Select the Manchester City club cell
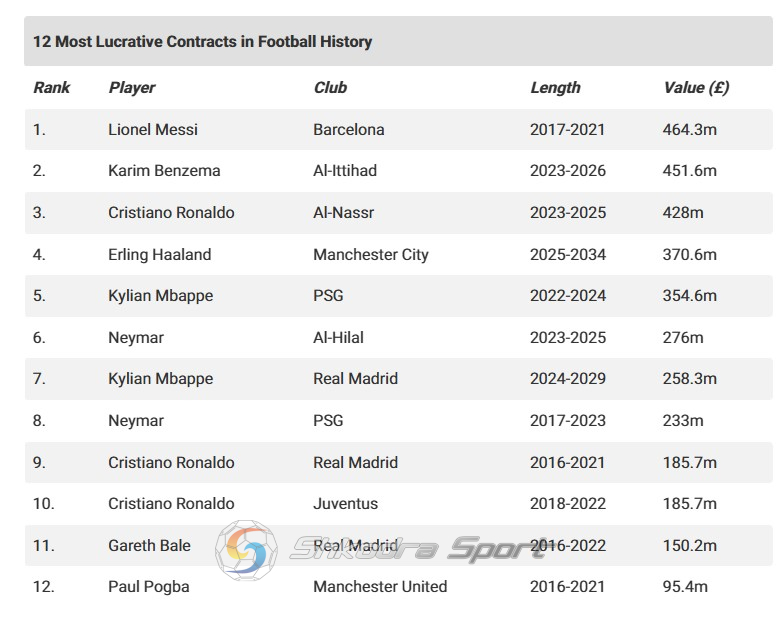779x630 pixels. tap(371, 254)
